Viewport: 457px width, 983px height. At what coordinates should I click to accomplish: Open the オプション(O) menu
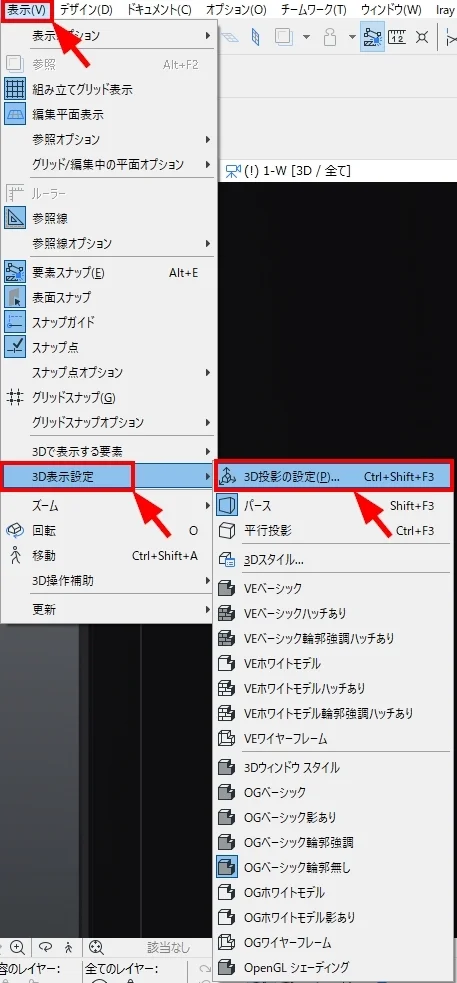tap(236, 9)
